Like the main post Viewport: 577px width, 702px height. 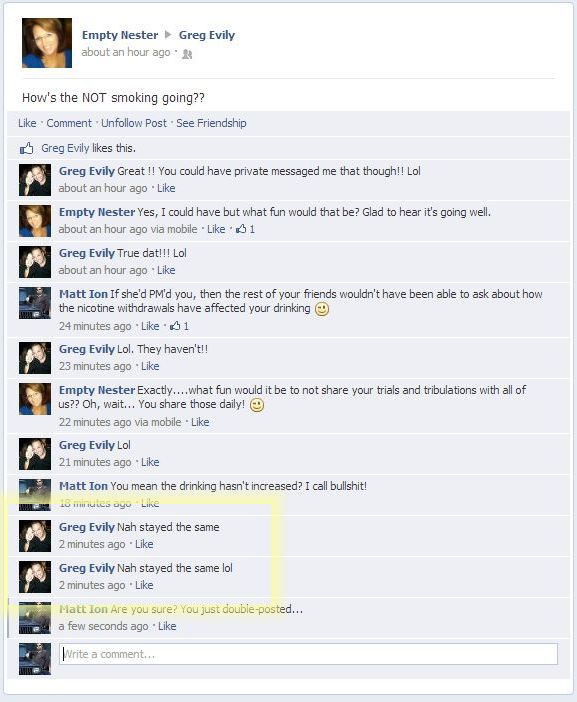[x=27, y=123]
